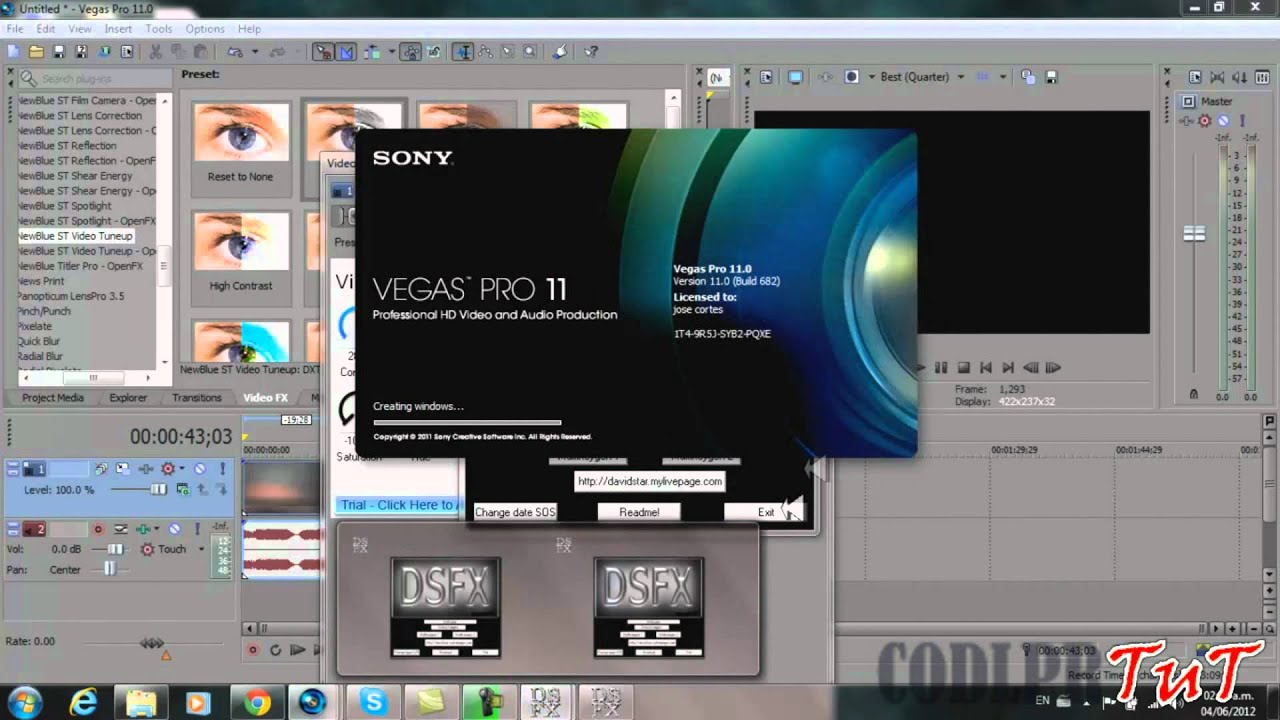The height and width of the screenshot is (720, 1280).
Task: Click Save Snapshot to File icon
Action: [1051, 77]
